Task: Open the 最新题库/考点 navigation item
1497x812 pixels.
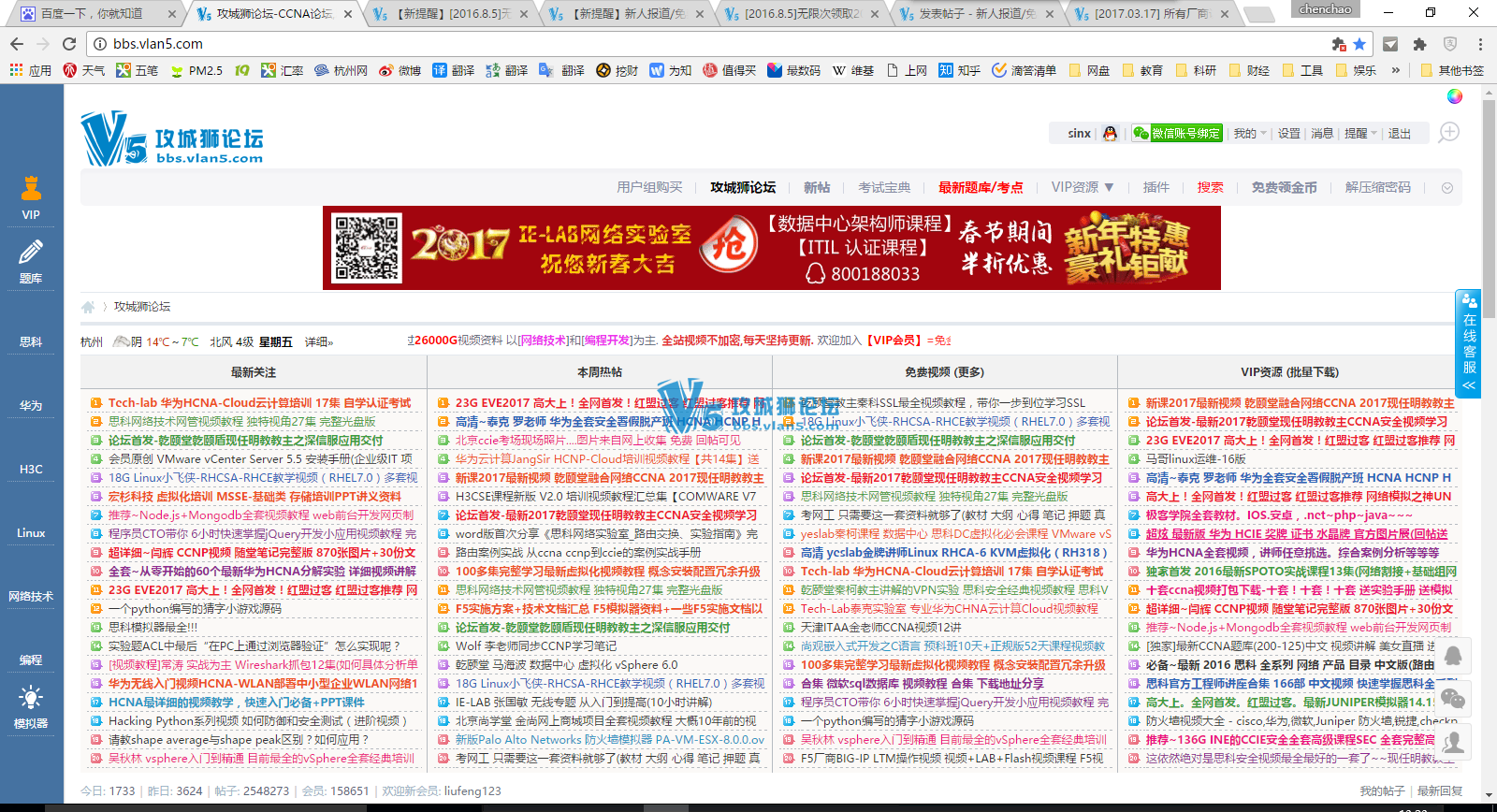Action: [981, 187]
